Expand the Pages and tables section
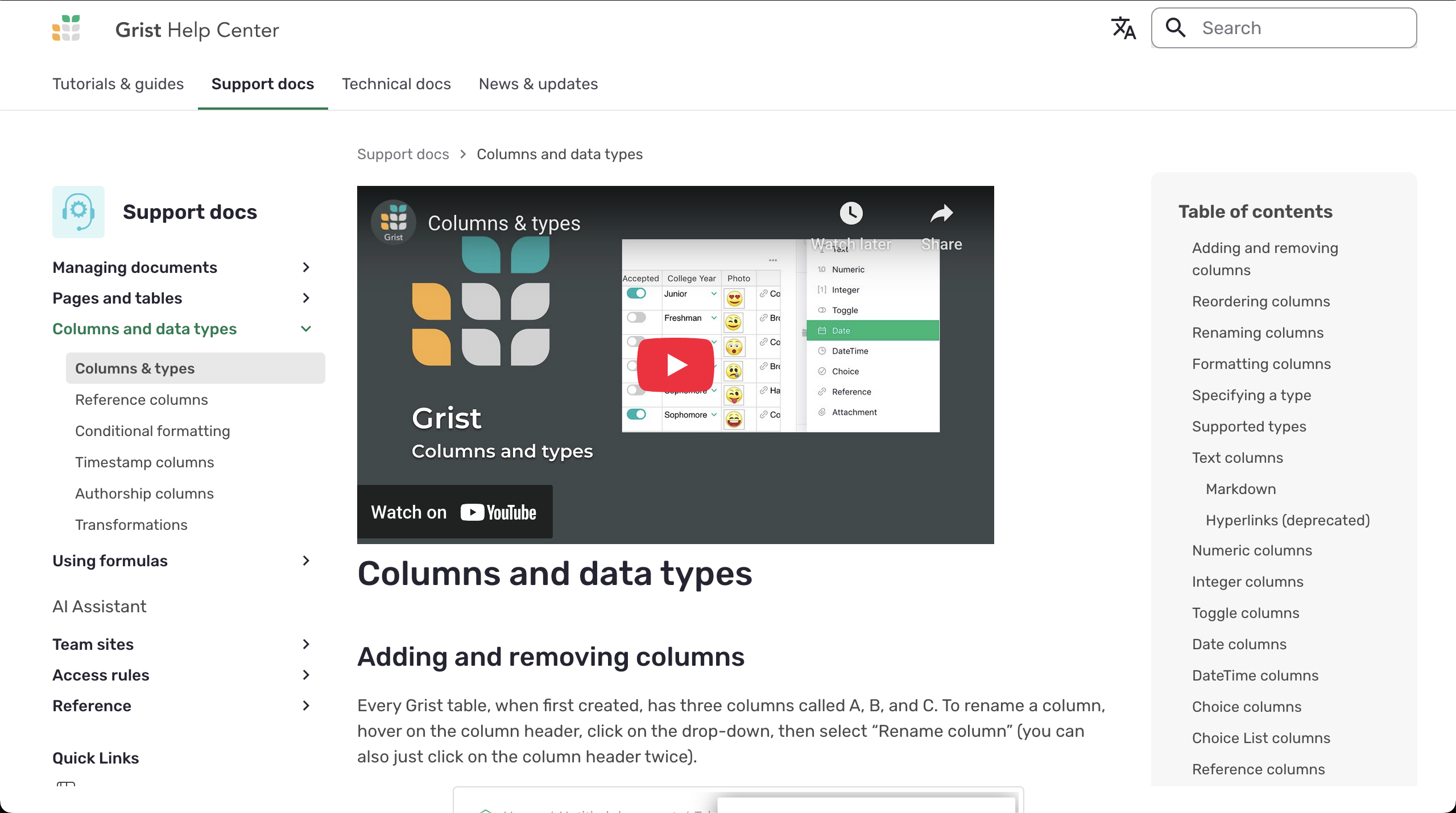This screenshot has width=1456, height=813. (x=306, y=298)
